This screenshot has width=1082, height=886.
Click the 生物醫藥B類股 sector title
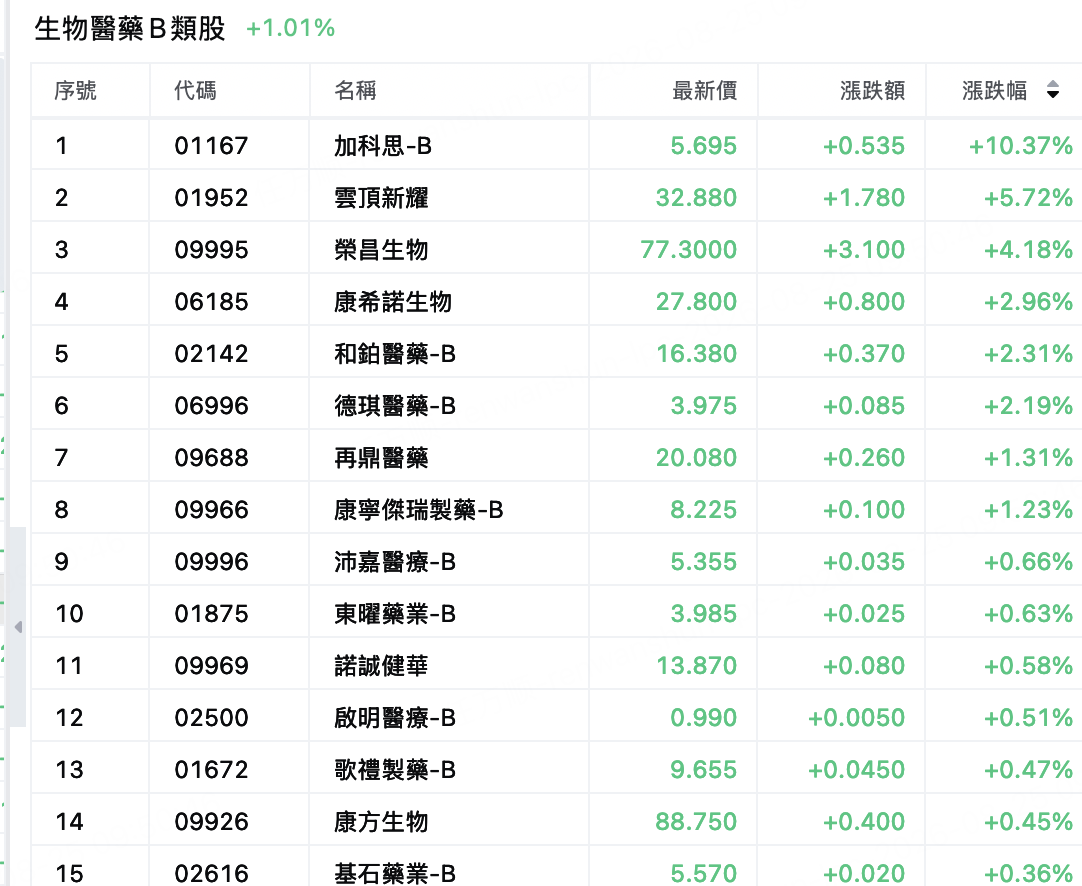click(x=130, y=28)
